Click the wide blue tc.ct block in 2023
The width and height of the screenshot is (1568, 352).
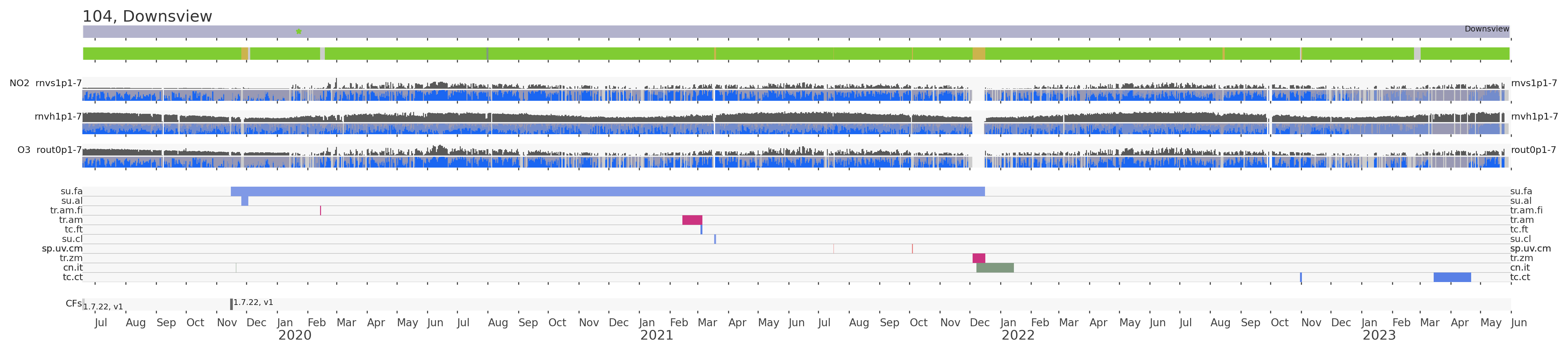1452,278
